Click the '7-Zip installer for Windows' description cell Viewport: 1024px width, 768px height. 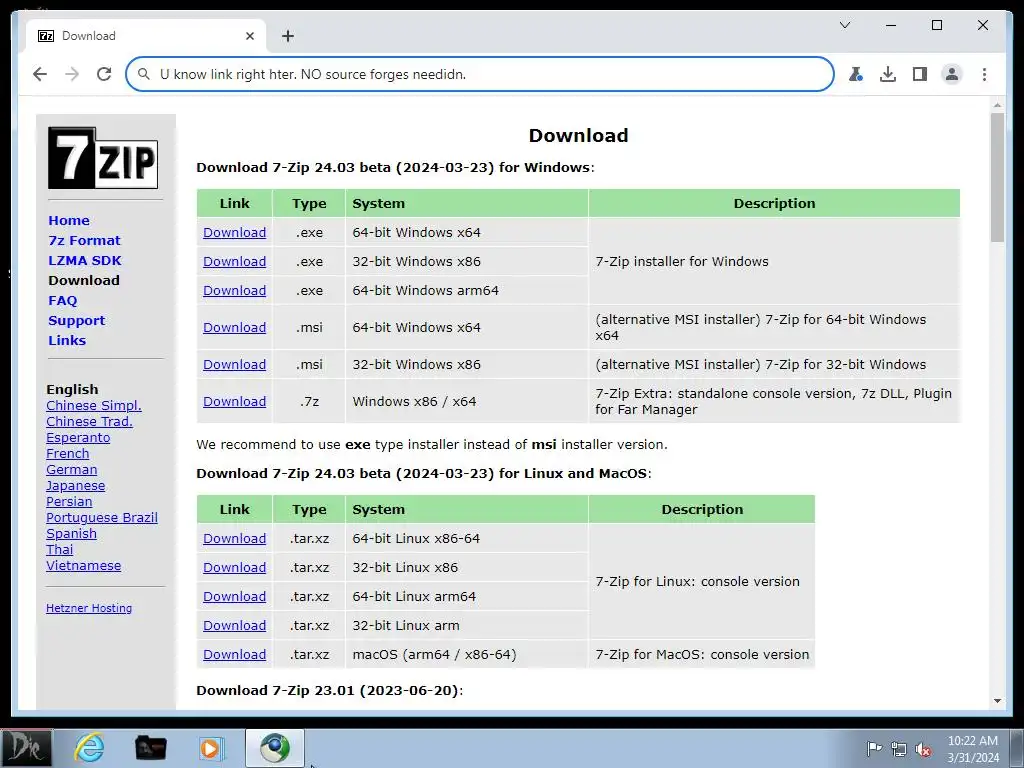point(775,261)
